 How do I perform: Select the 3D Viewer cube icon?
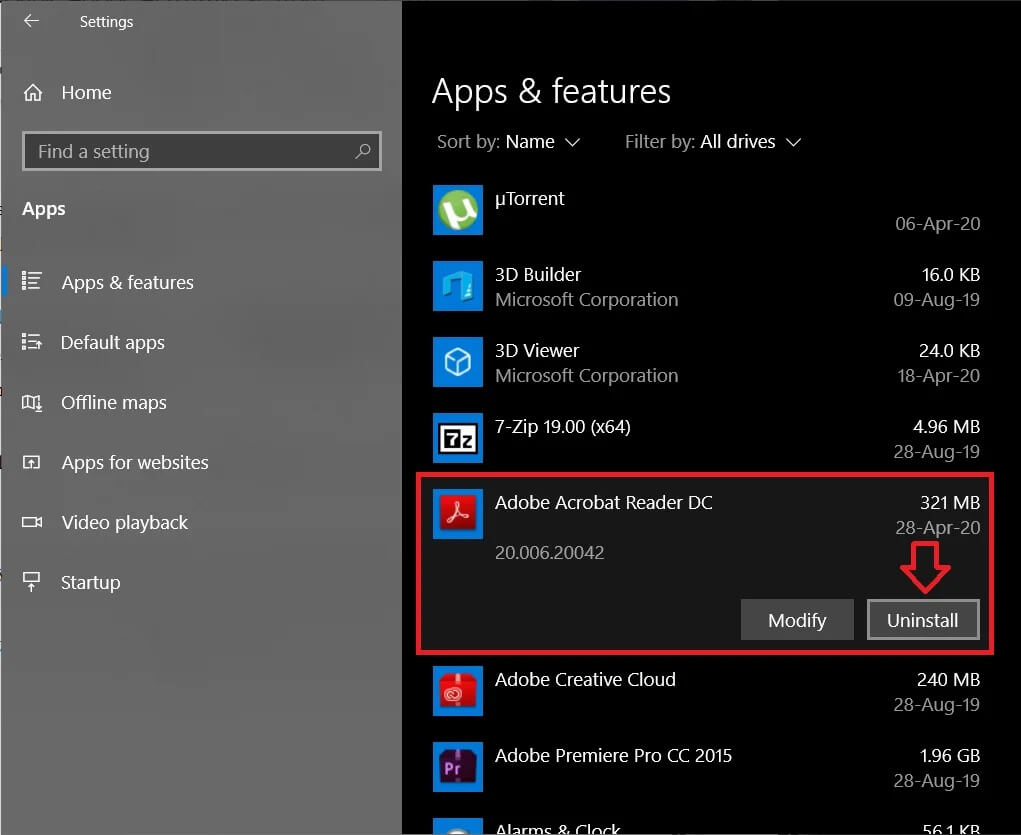pyautogui.click(x=458, y=361)
